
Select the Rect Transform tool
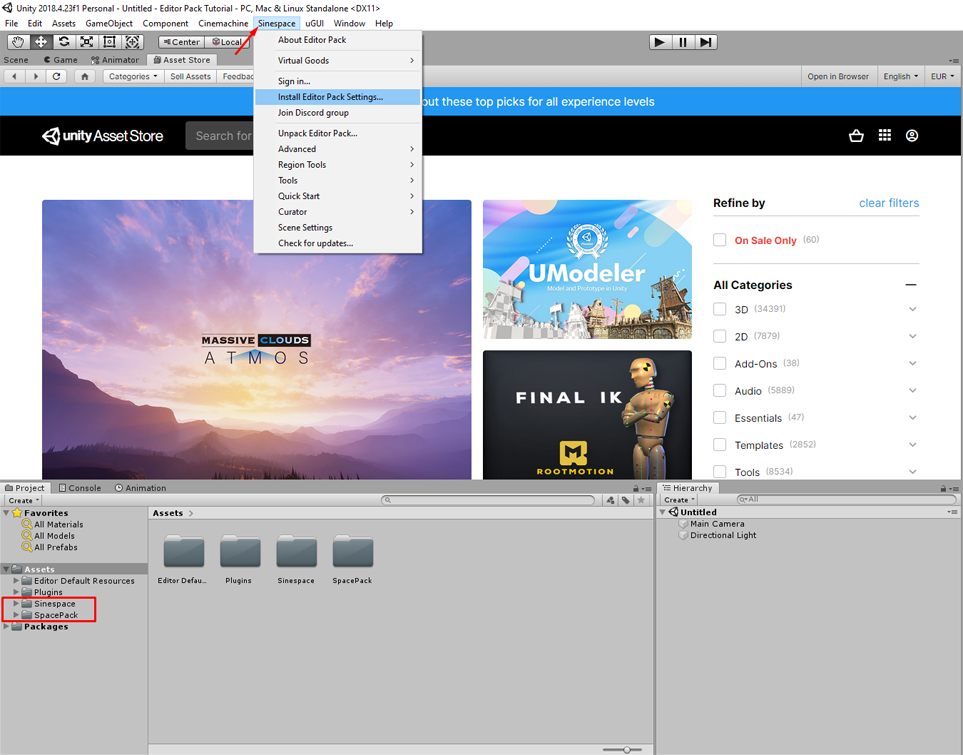pyautogui.click(x=109, y=42)
